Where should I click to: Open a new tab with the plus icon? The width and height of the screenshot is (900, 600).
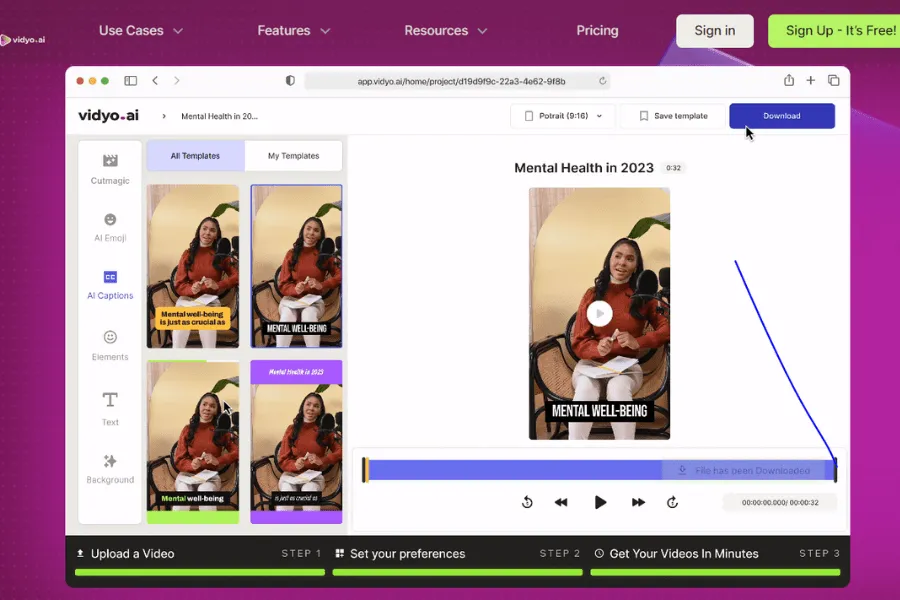tap(810, 80)
